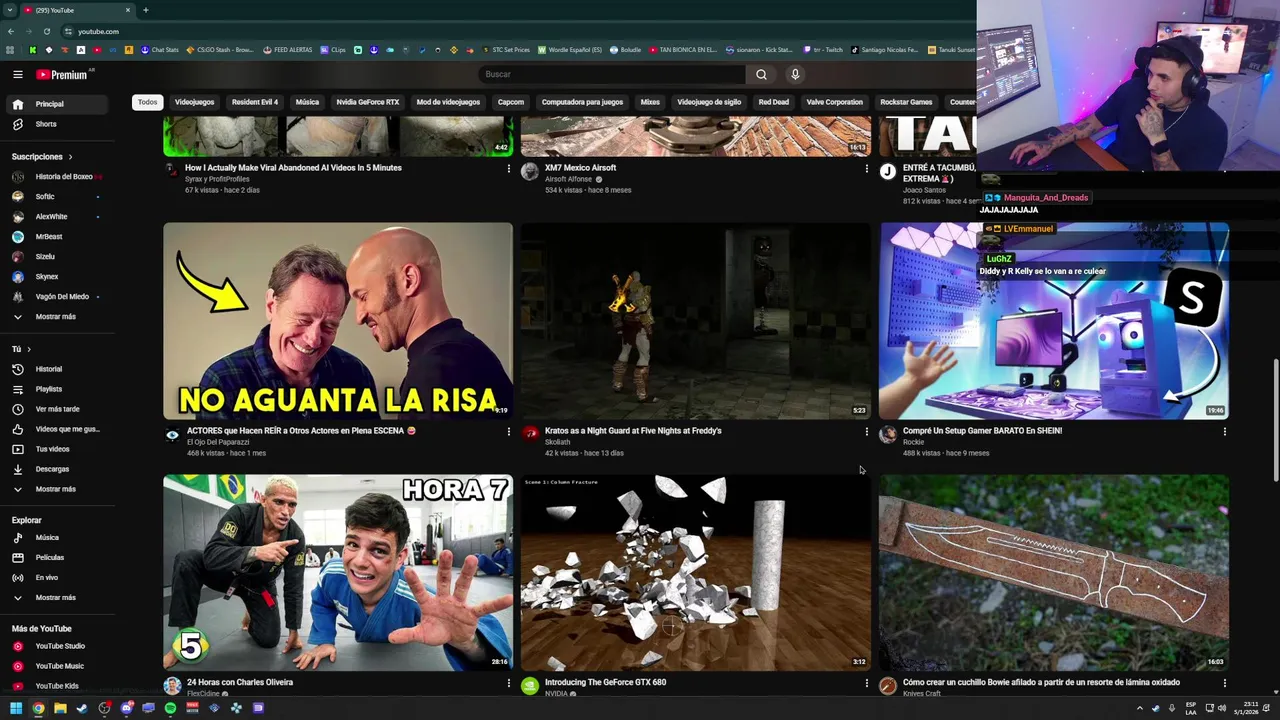Open Wordle Español (ES) bookmark
This screenshot has width=1280, height=720.
570,50
